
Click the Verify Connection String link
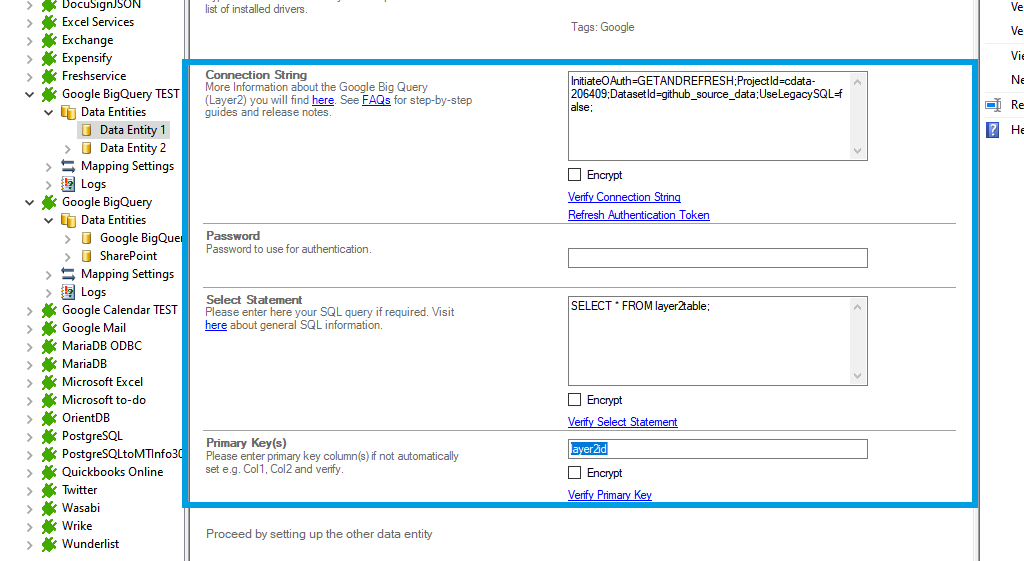point(624,197)
